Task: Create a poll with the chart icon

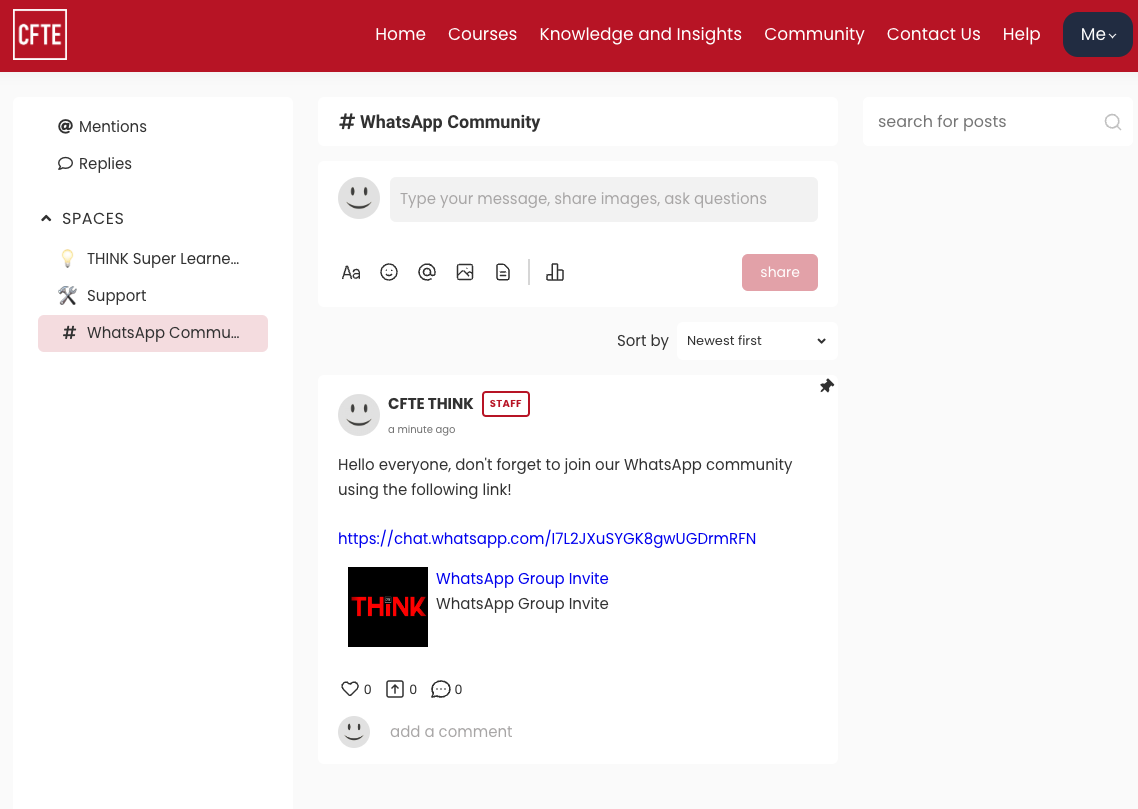Action: pos(554,272)
